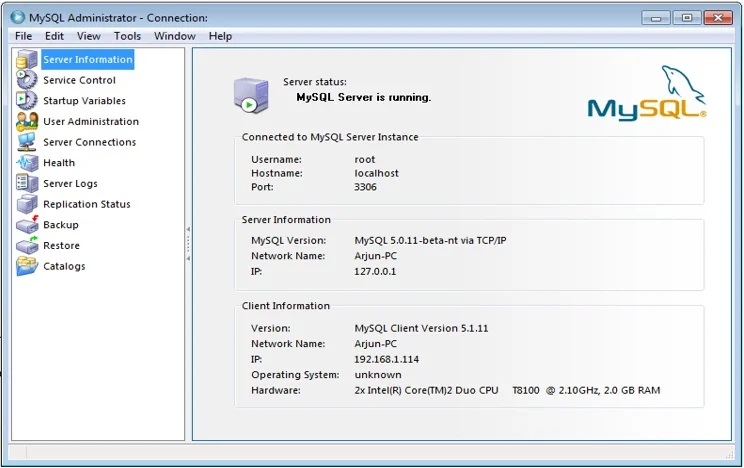Viewport: 744px width, 468px height.
Task: Go to User Administration
Action: [x=91, y=122]
